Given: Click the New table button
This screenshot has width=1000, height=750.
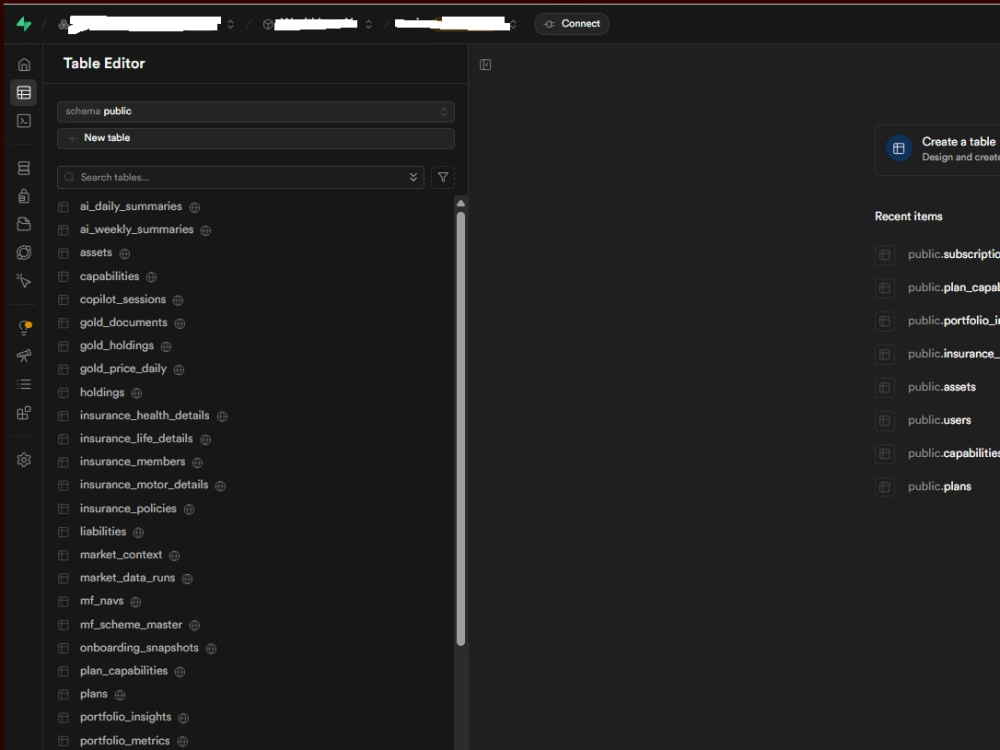Looking at the screenshot, I should click(256, 138).
